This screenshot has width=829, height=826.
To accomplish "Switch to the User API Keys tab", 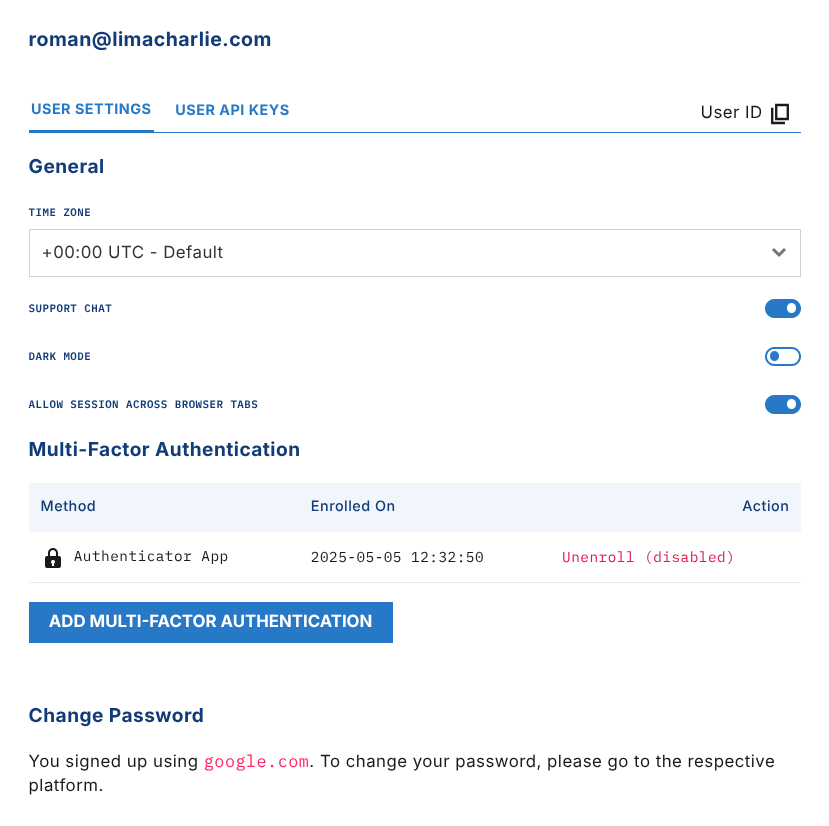I will [232, 110].
